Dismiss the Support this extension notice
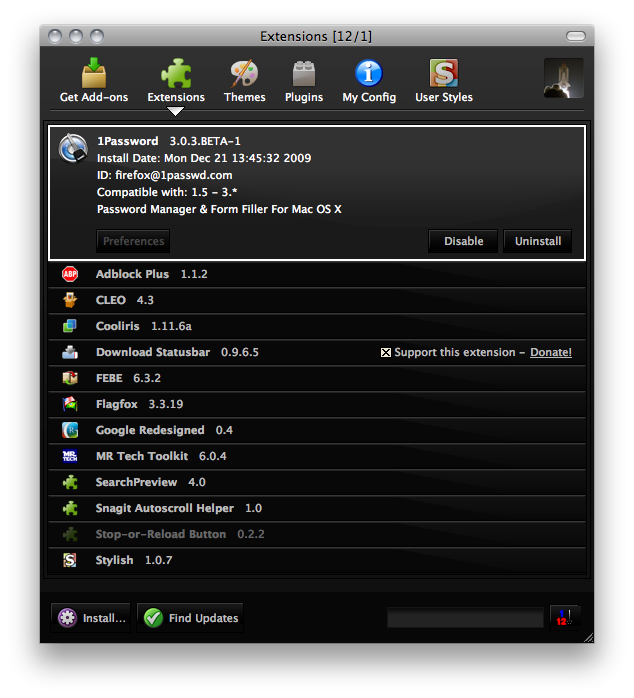Screen dimensions: 634x698 click(386, 353)
